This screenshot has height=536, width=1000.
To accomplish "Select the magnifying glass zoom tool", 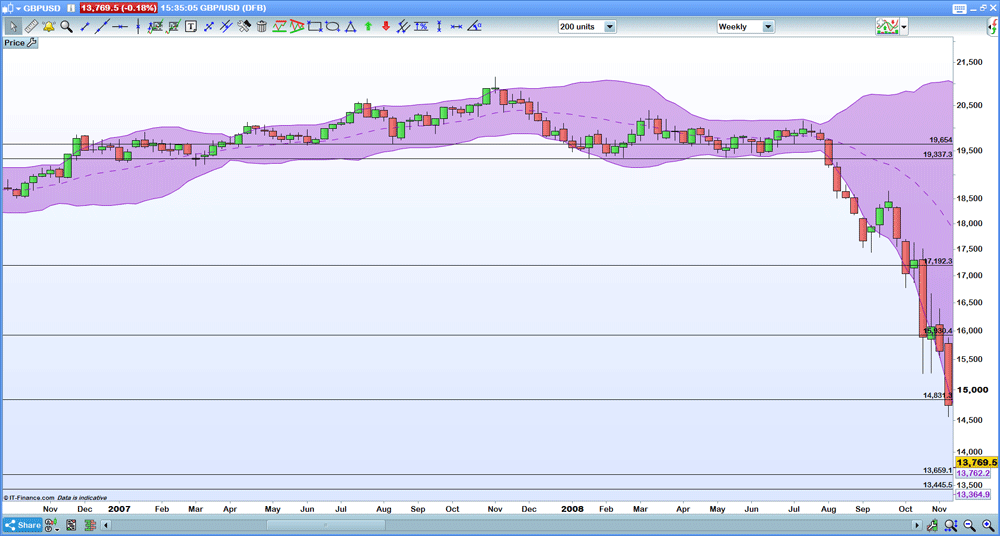I will (66, 27).
